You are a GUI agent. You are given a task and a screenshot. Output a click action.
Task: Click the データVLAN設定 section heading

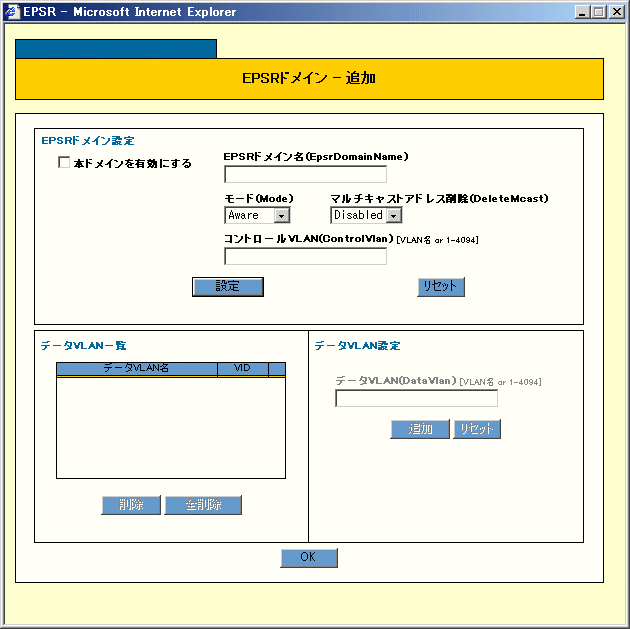pyautogui.click(x=358, y=346)
